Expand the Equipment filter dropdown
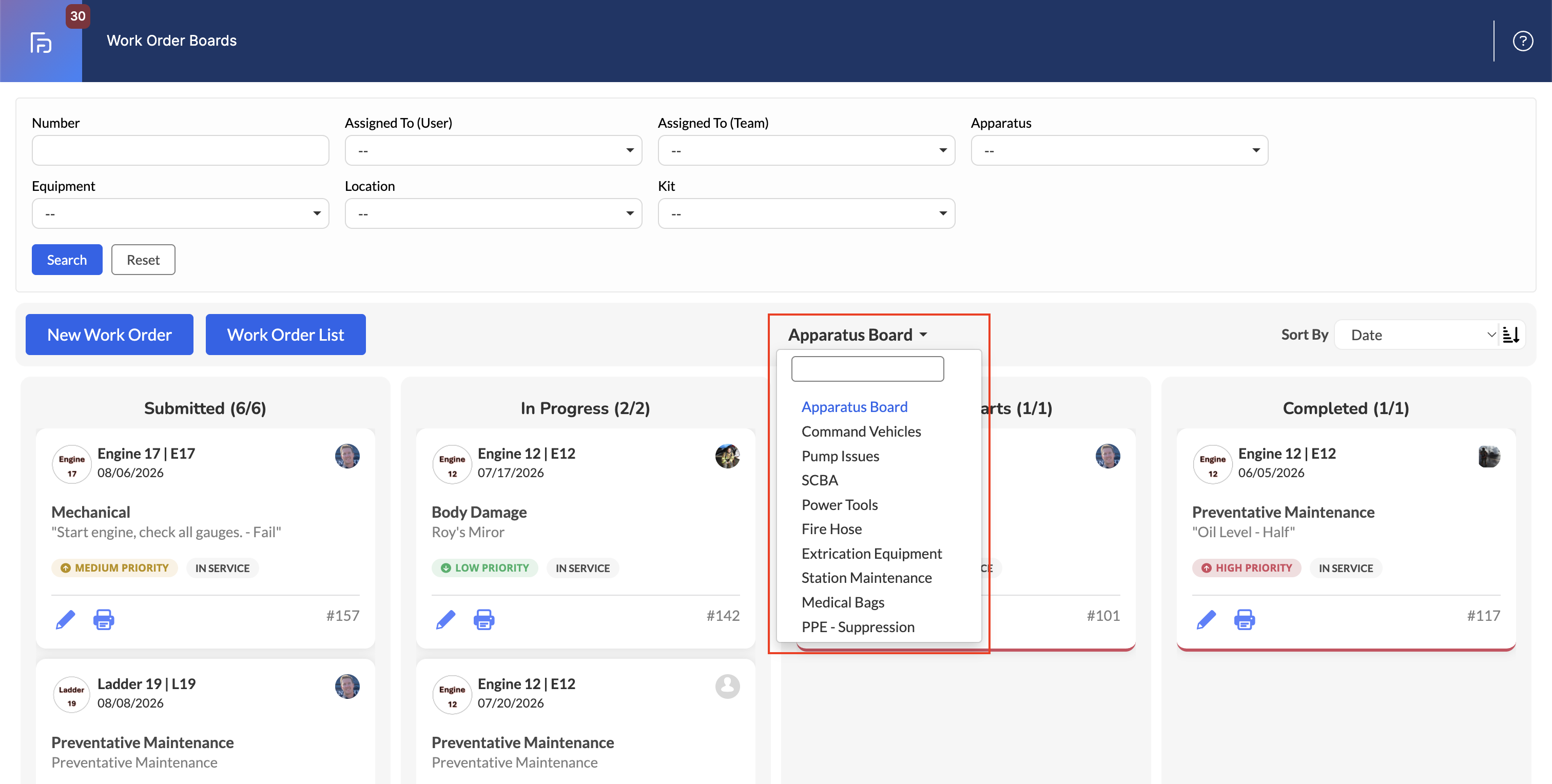The height and width of the screenshot is (784, 1552). (x=180, y=214)
